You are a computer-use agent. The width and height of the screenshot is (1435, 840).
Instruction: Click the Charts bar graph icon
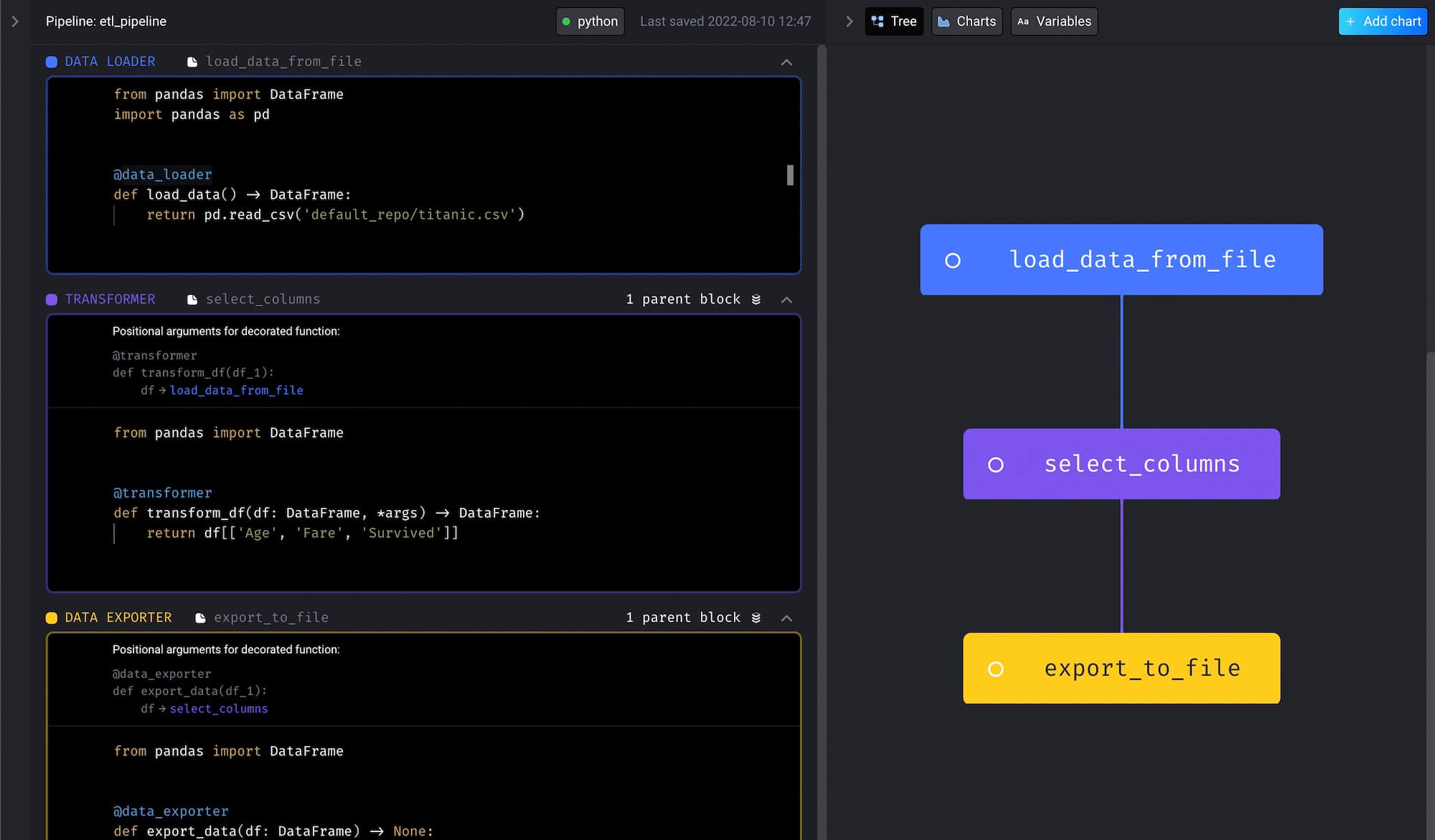[x=944, y=22]
